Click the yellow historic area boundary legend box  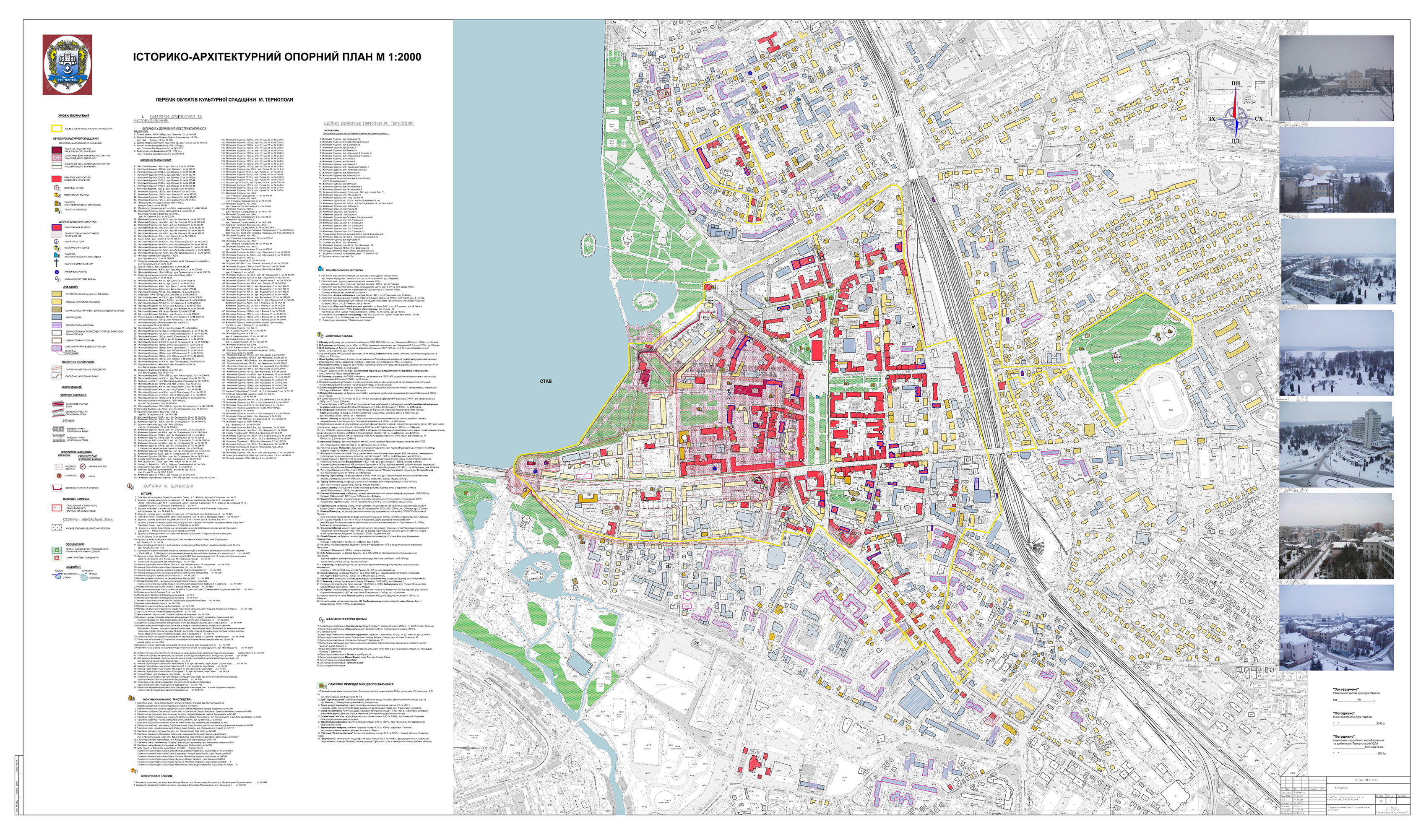point(57,128)
